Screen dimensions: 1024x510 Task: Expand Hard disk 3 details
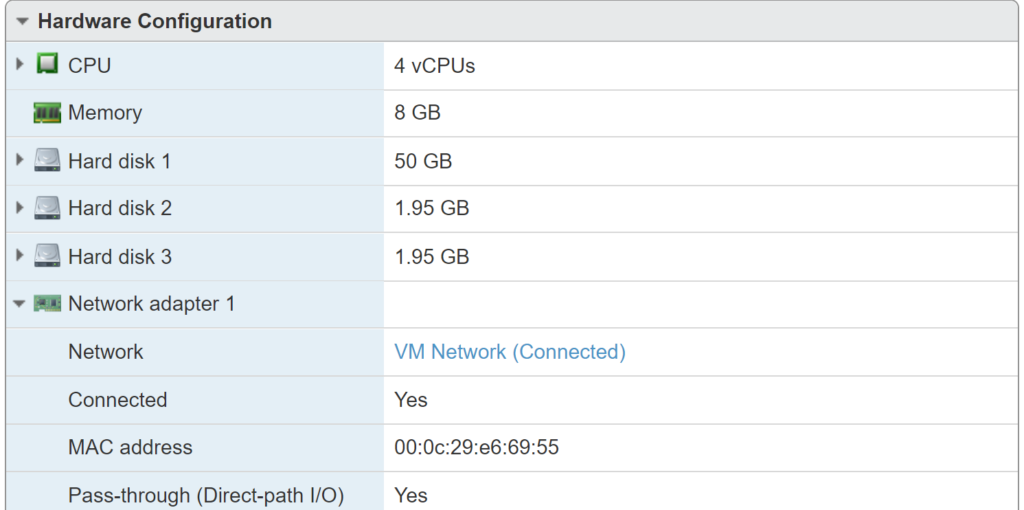(x=20, y=256)
